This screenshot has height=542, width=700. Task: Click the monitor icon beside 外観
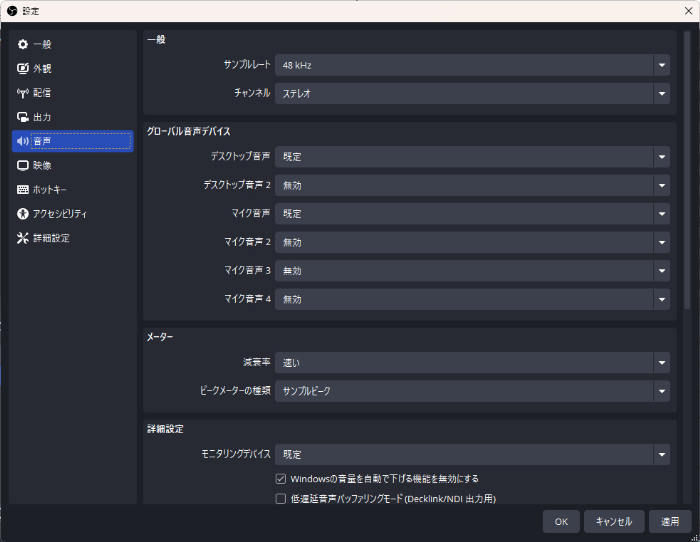point(23,69)
